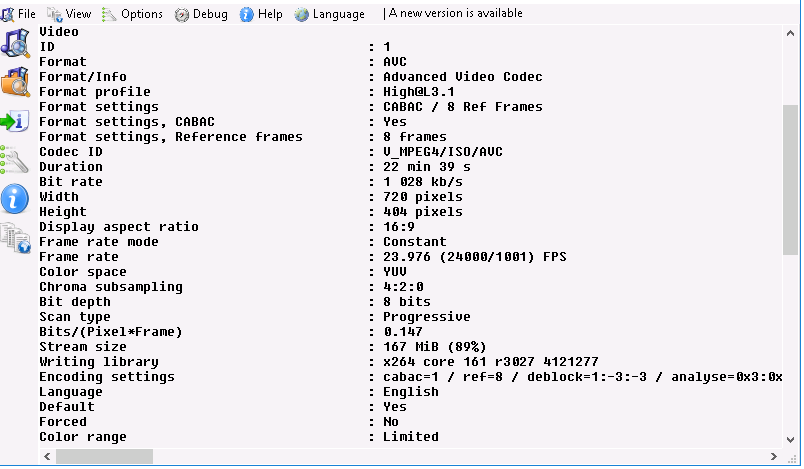Click the Debug menu gear icon

(182, 15)
